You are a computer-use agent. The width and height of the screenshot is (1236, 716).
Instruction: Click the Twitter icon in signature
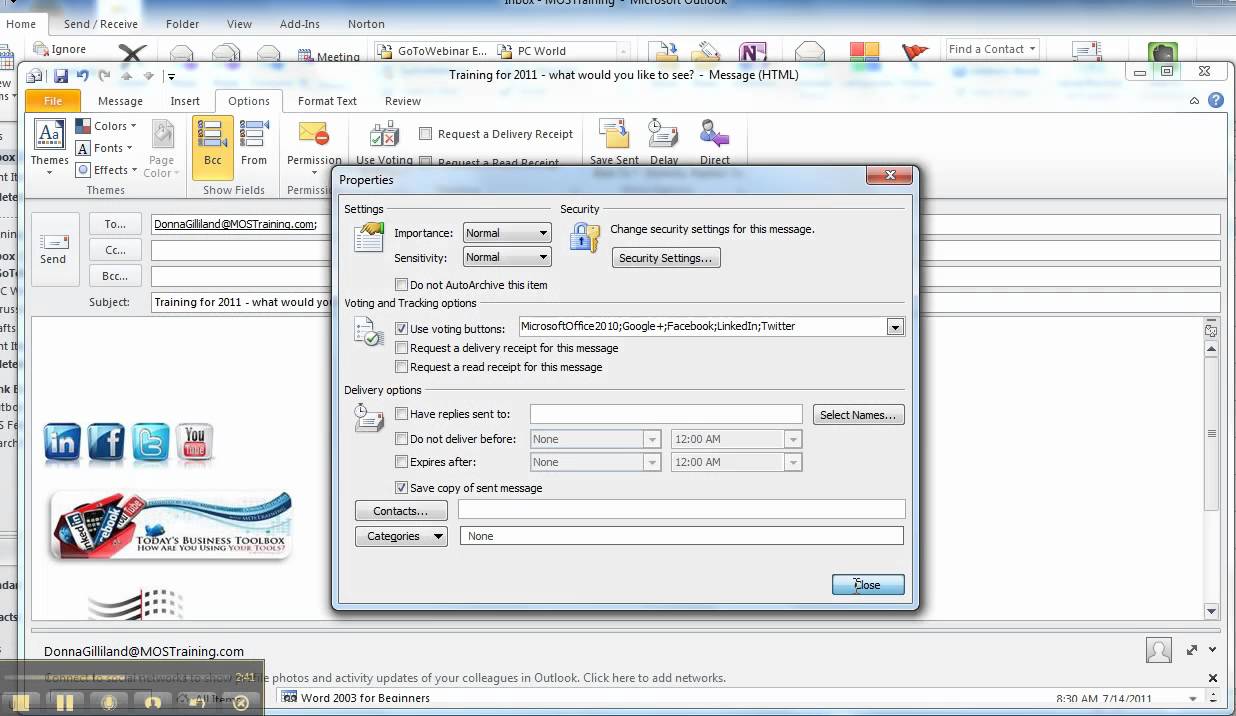(x=150, y=441)
